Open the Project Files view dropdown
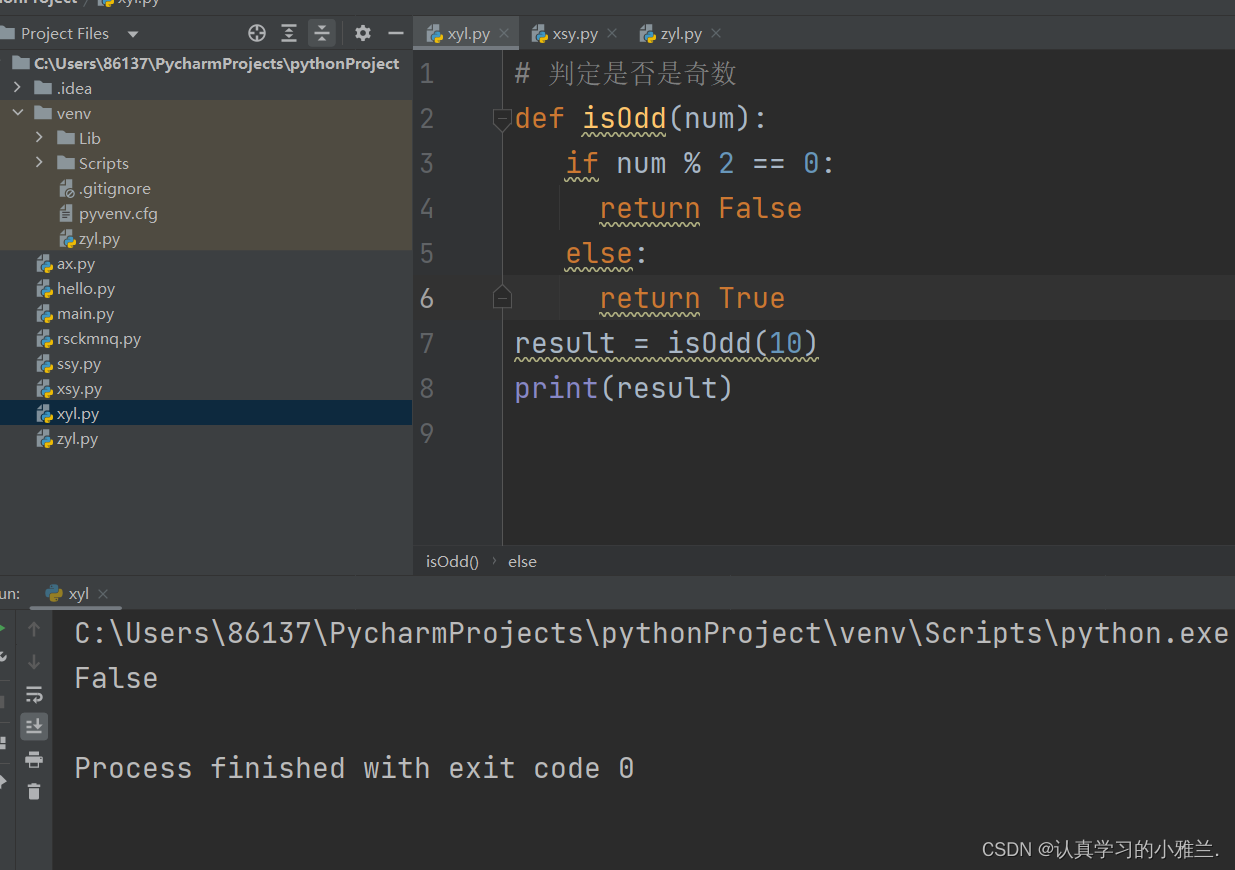The width and height of the screenshot is (1235, 870). click(133, 34)
